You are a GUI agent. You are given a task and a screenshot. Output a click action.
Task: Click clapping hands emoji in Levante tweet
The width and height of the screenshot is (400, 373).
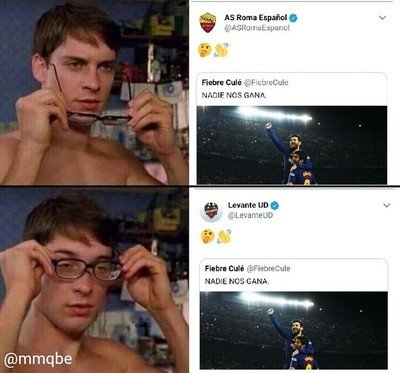point(224,236)
